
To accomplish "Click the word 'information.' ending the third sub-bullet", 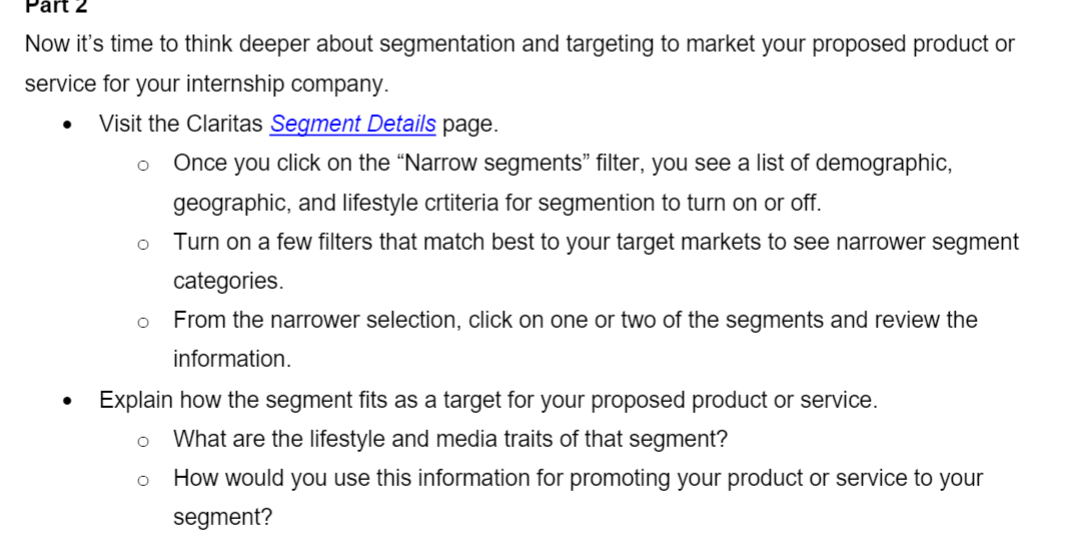I will (232, 359).
